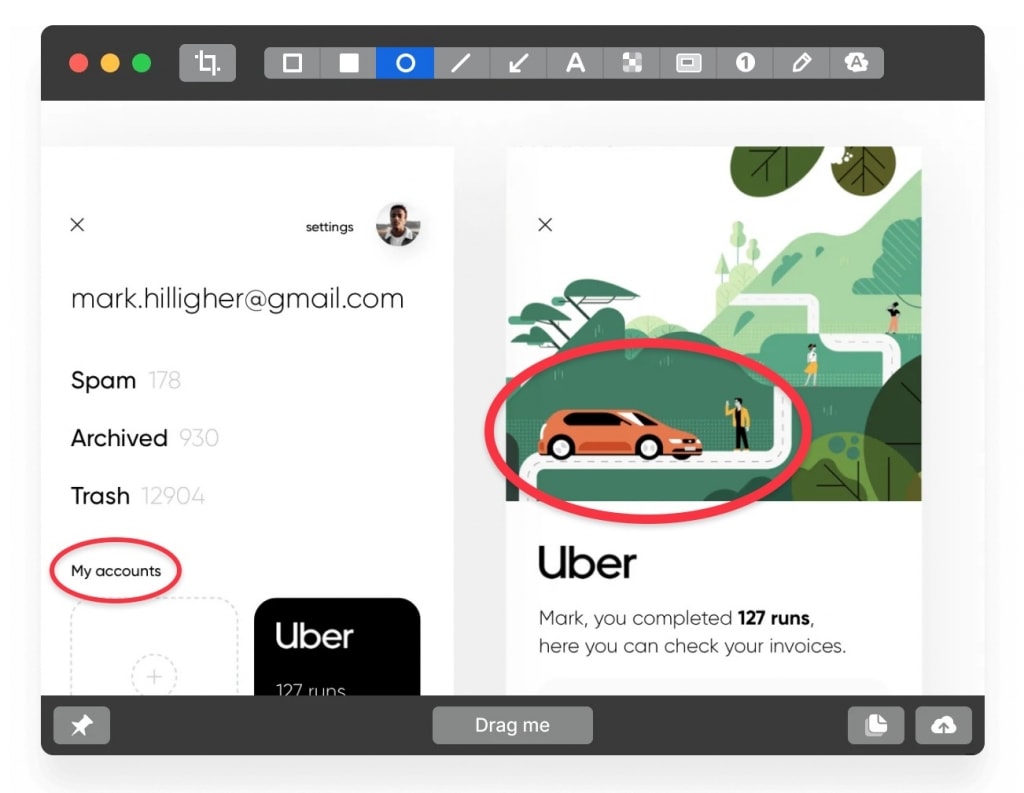Click the 127 runs bold text
This screenshot has height=793, width=1024.
tap(775, 618)
